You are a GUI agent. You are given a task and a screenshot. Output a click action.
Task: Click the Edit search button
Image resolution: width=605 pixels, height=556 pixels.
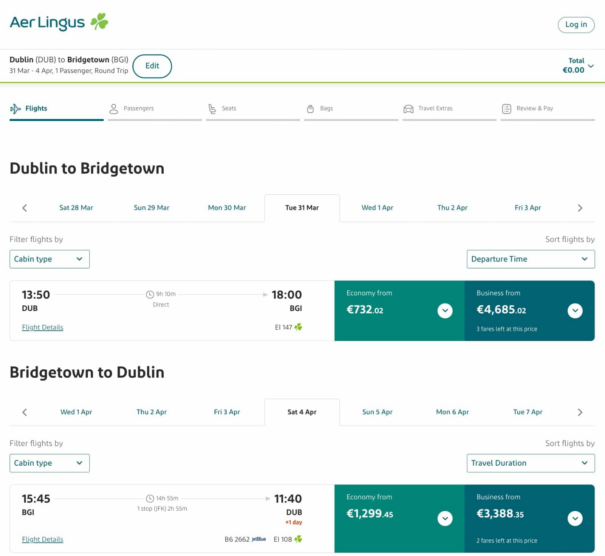pos(152,66)
